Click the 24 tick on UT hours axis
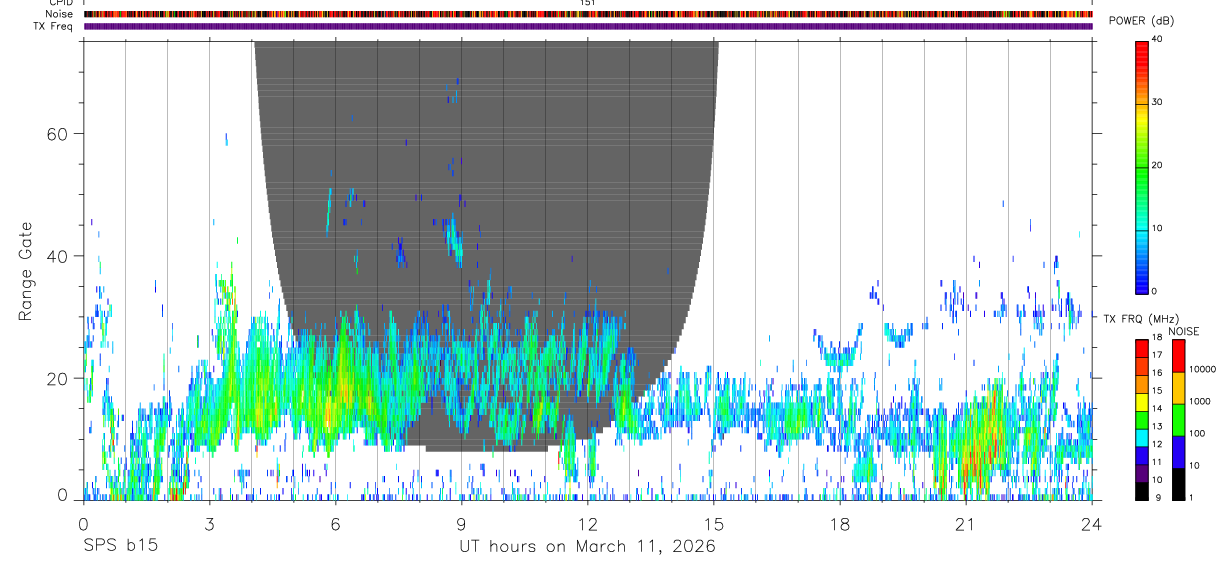Screen dimensions: 1228x567 (1092, 524)
